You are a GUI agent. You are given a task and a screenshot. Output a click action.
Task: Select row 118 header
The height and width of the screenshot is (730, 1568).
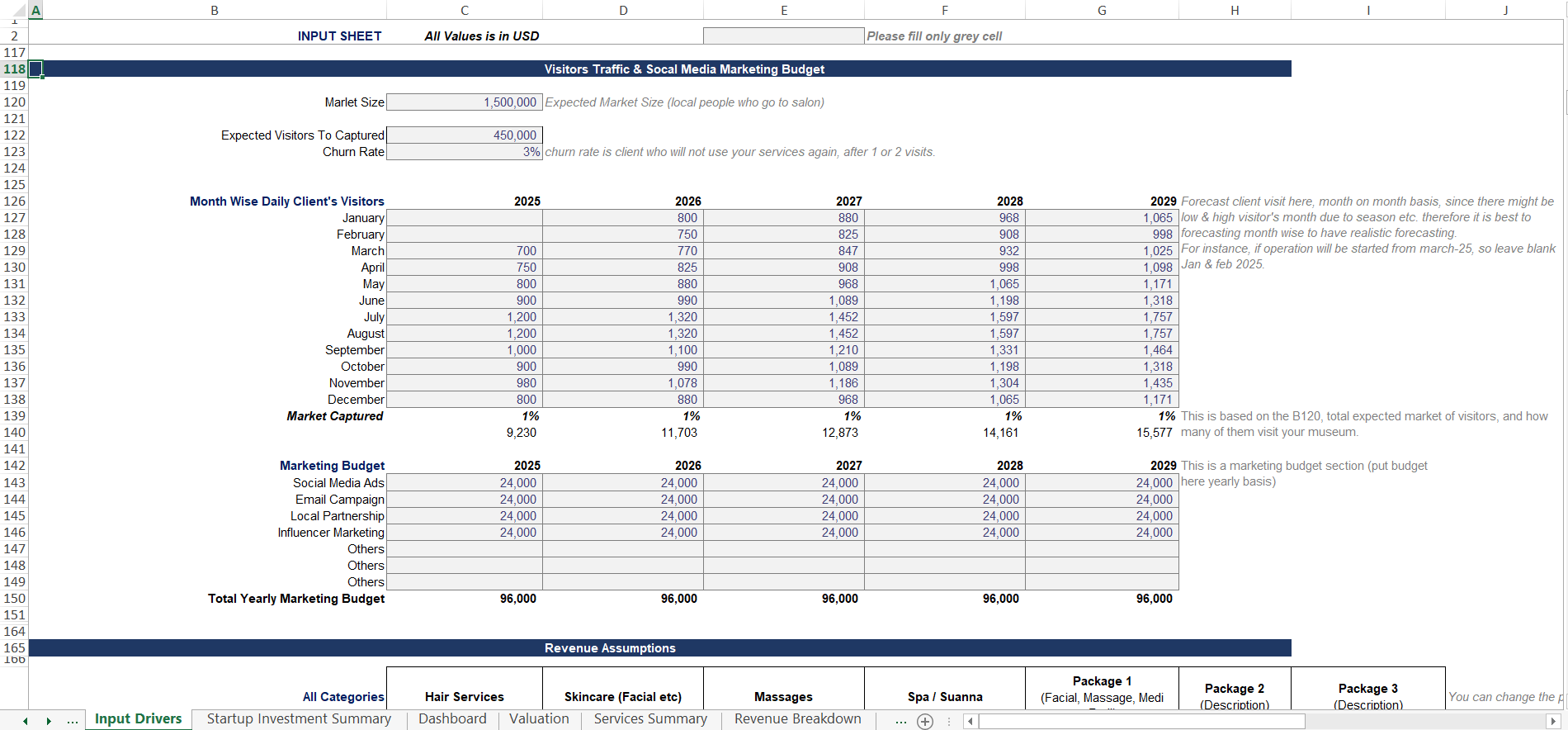pyautogui.click(x=14, y=69)
